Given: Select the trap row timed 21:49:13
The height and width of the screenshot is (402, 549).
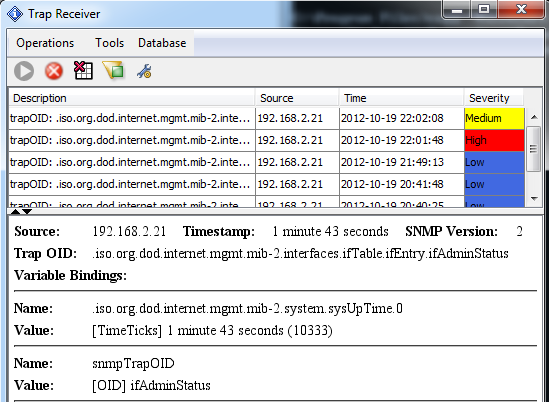Looking at the screenshot, I should [x=266, y=162].
